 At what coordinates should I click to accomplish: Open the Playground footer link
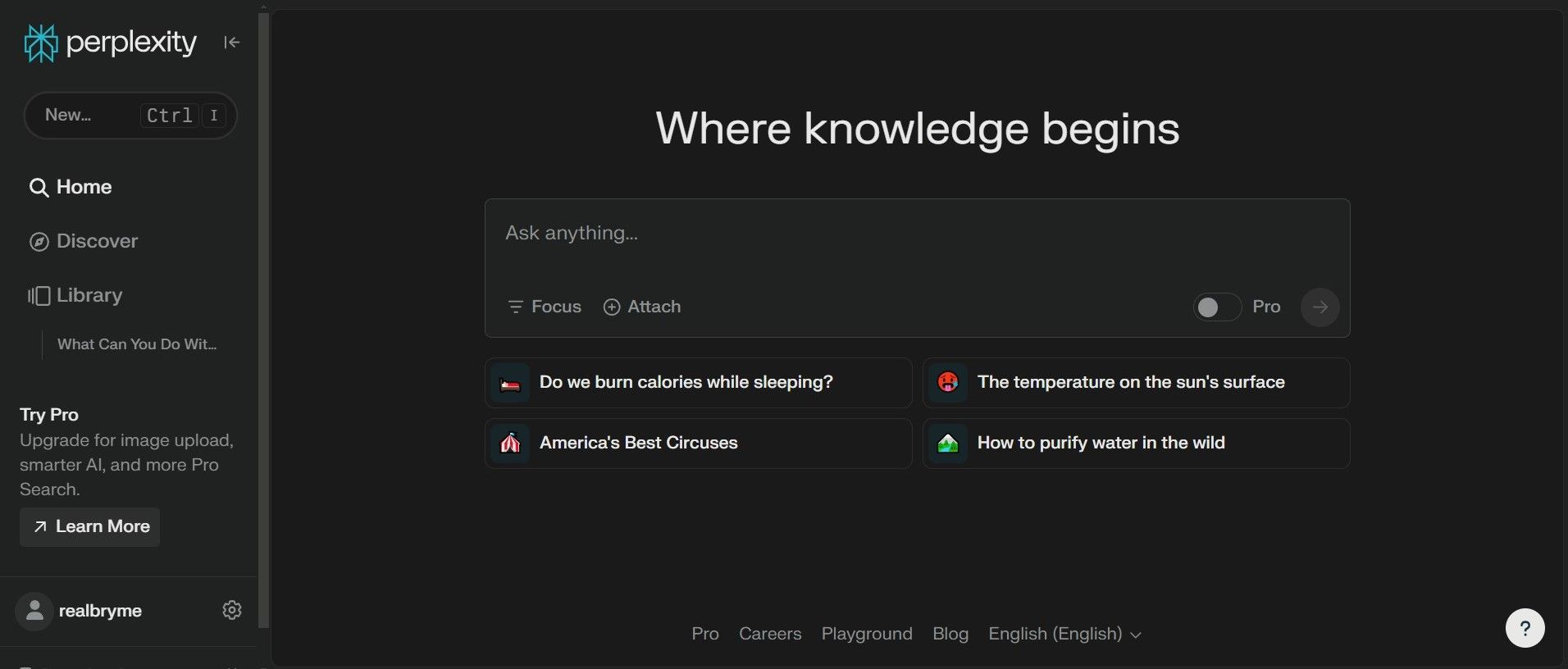[x=866, y=634]
